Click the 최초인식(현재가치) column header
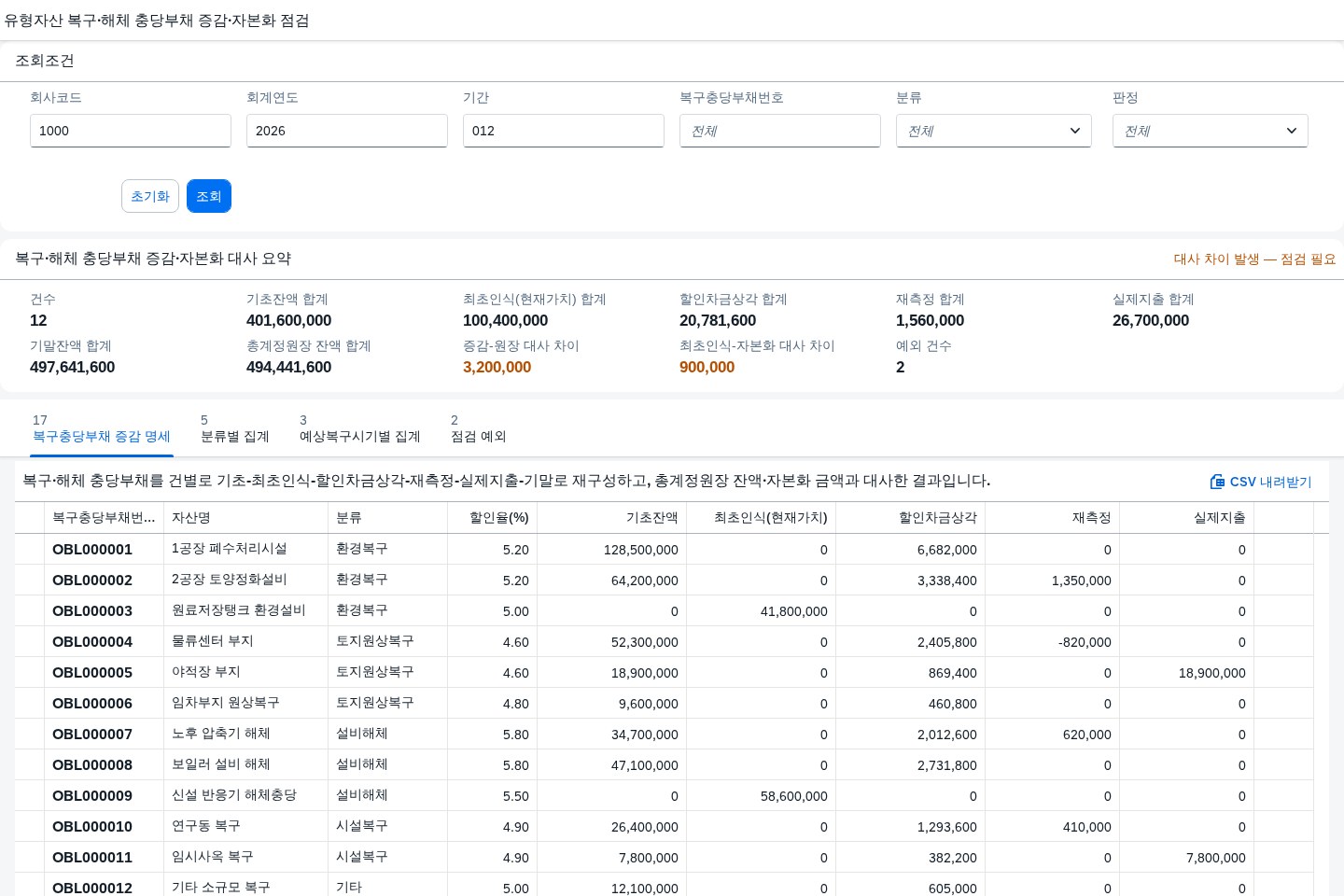Screen dimensions: 1344x896 (762, 517)
